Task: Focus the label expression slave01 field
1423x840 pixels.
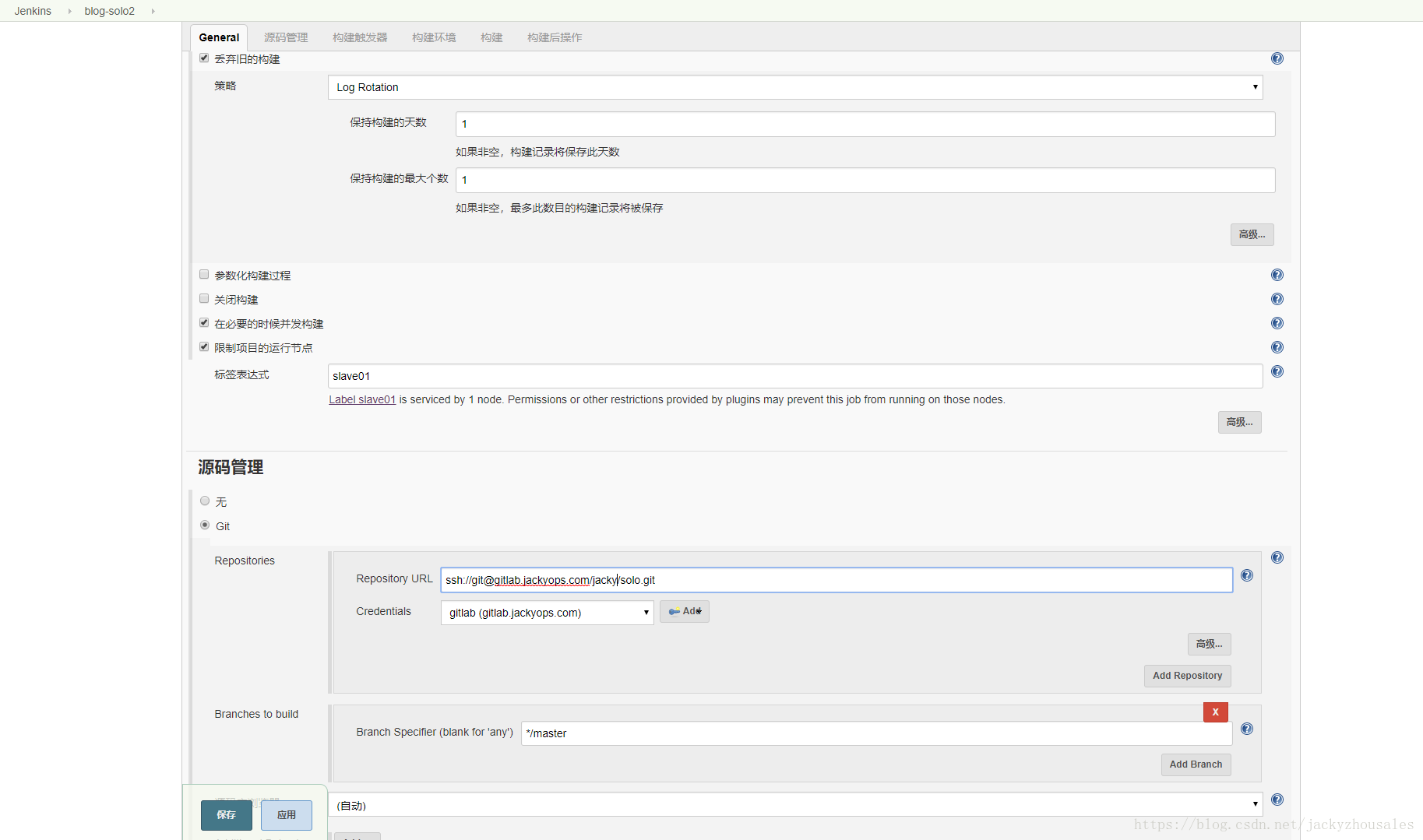Action: click(x=795, y=376)
